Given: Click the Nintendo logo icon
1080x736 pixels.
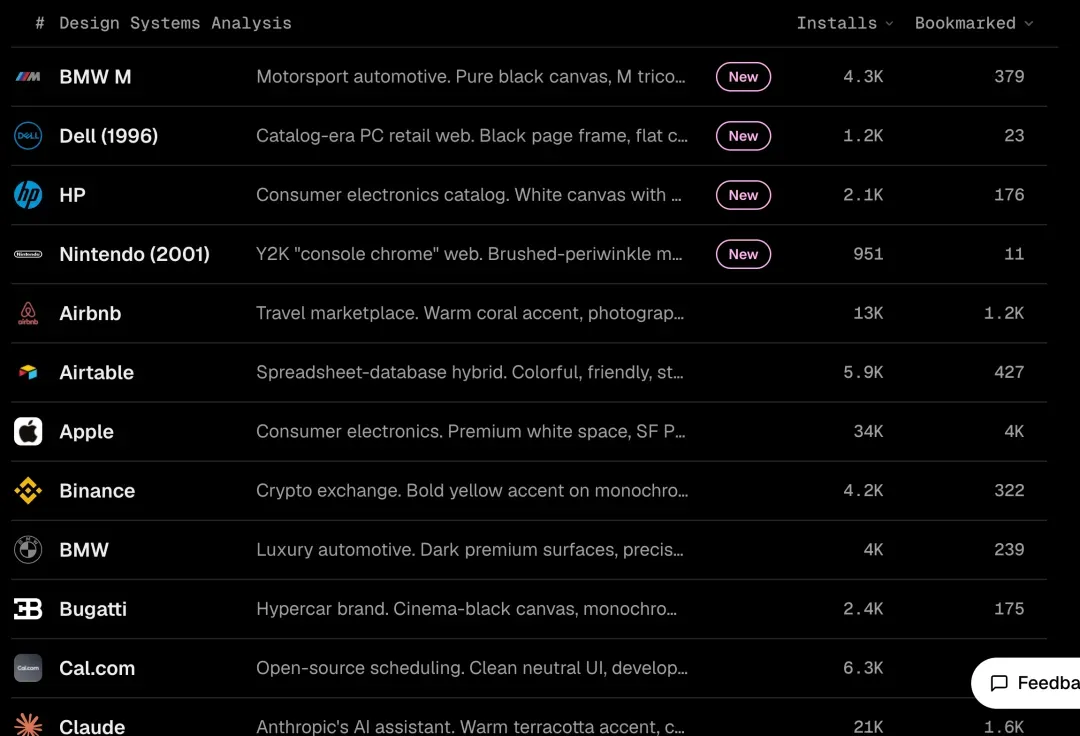Looking at the screenshot, I should click(28, 254).
